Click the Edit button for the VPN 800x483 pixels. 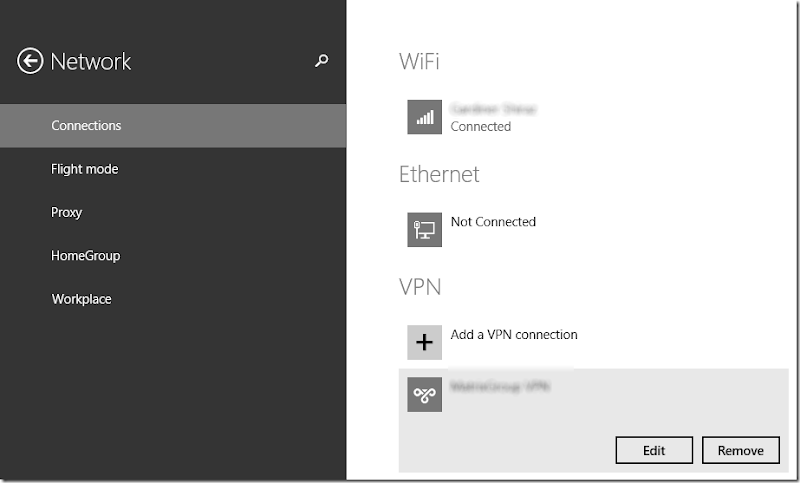point(654,451)
